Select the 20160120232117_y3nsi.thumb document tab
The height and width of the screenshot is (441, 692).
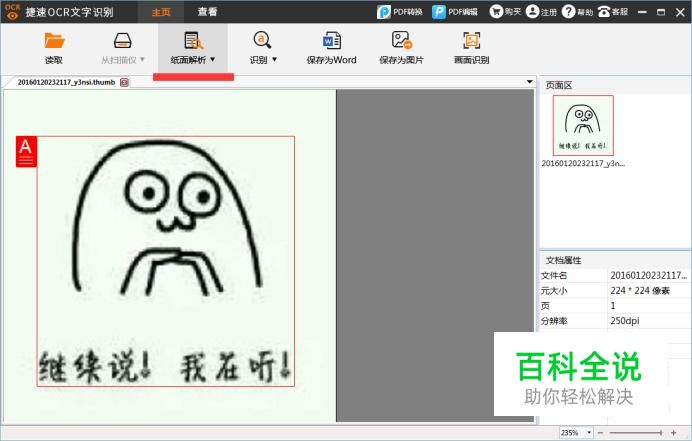pyautogui.click(x=66, y=82)
